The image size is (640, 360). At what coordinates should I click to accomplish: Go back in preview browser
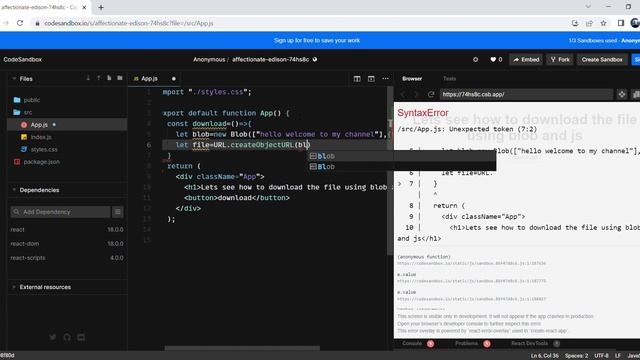tap(403, 94)
